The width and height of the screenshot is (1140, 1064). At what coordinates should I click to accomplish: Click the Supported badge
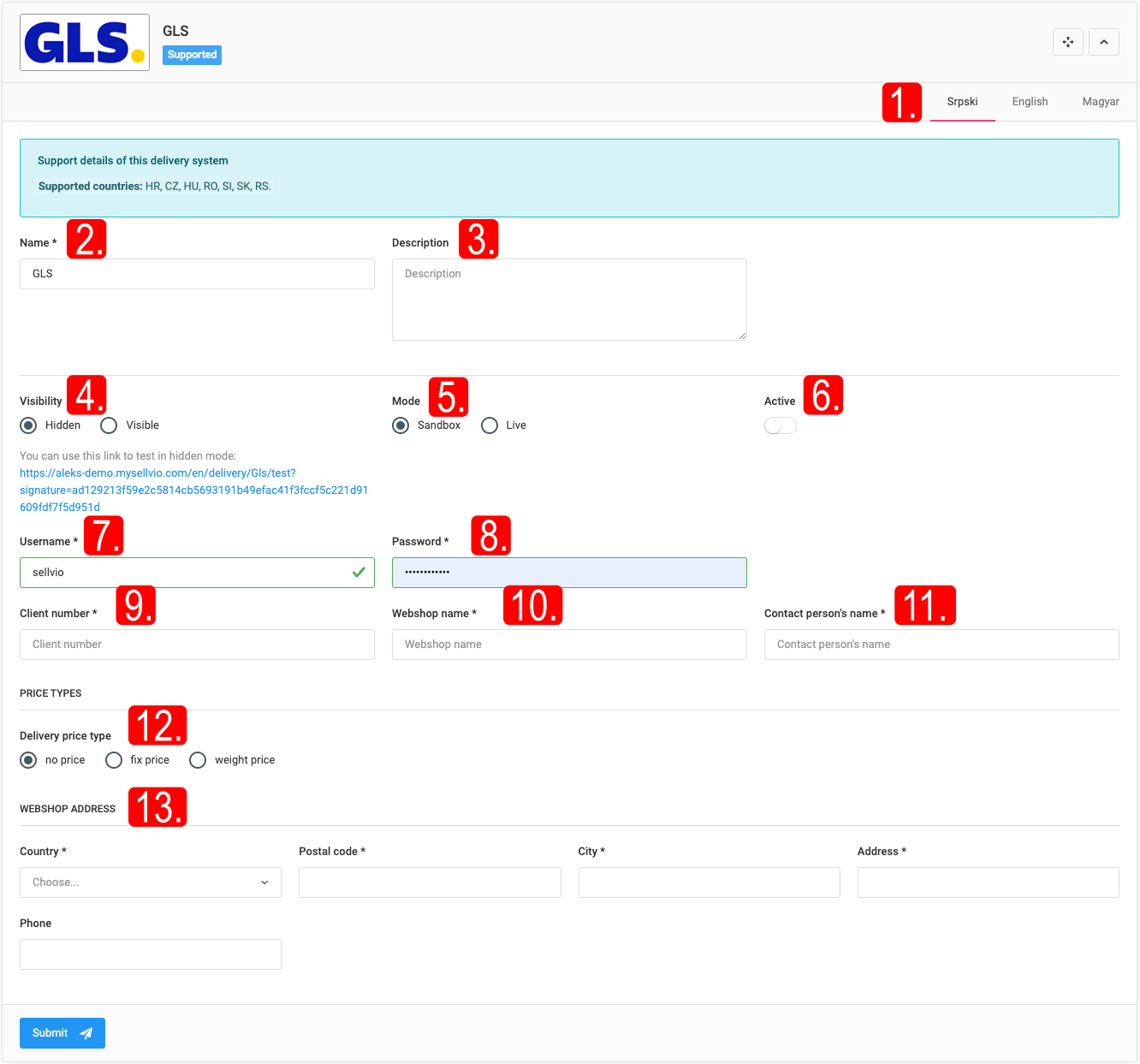(x=192, y=55)
